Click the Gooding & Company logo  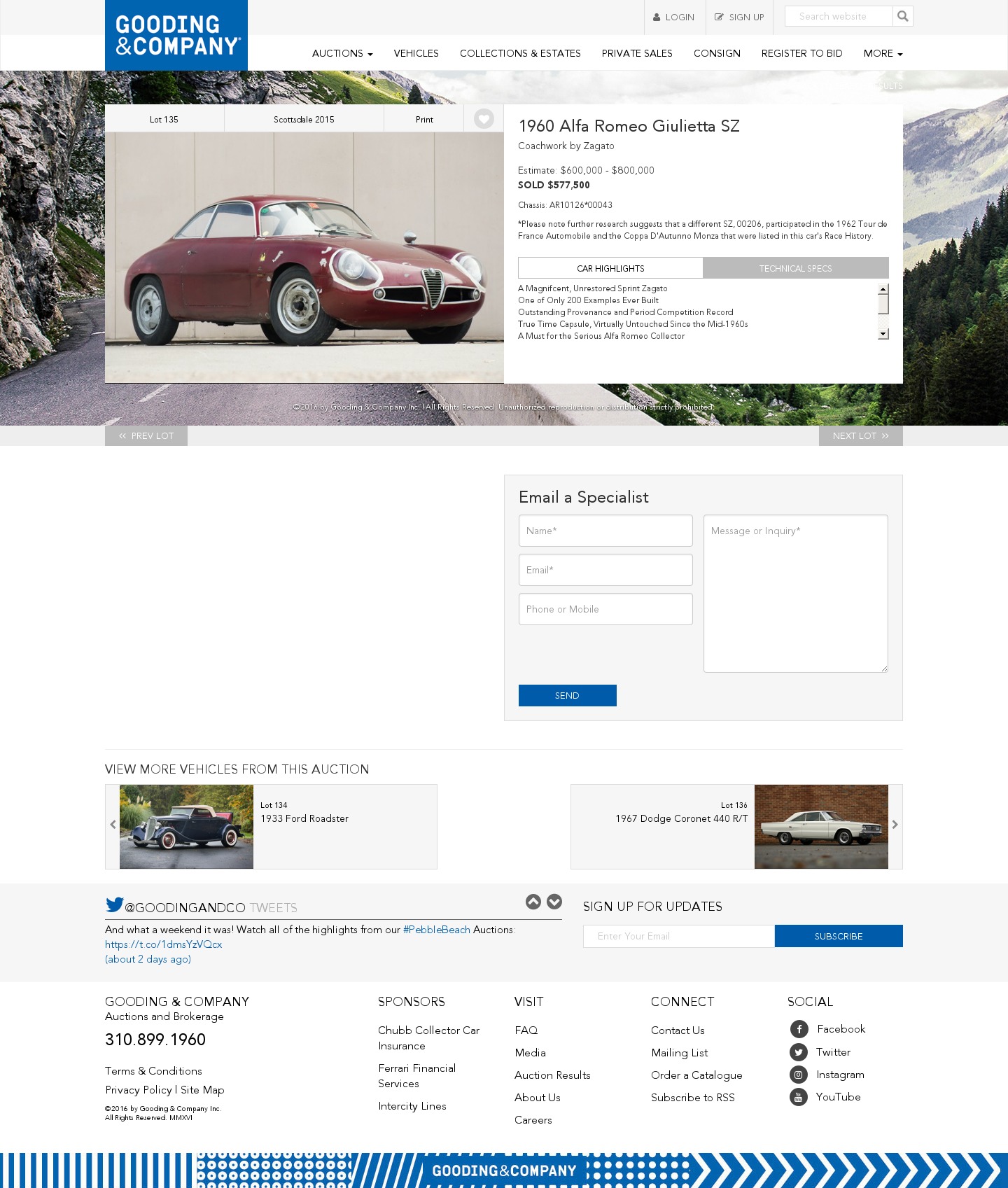(176, 35)
